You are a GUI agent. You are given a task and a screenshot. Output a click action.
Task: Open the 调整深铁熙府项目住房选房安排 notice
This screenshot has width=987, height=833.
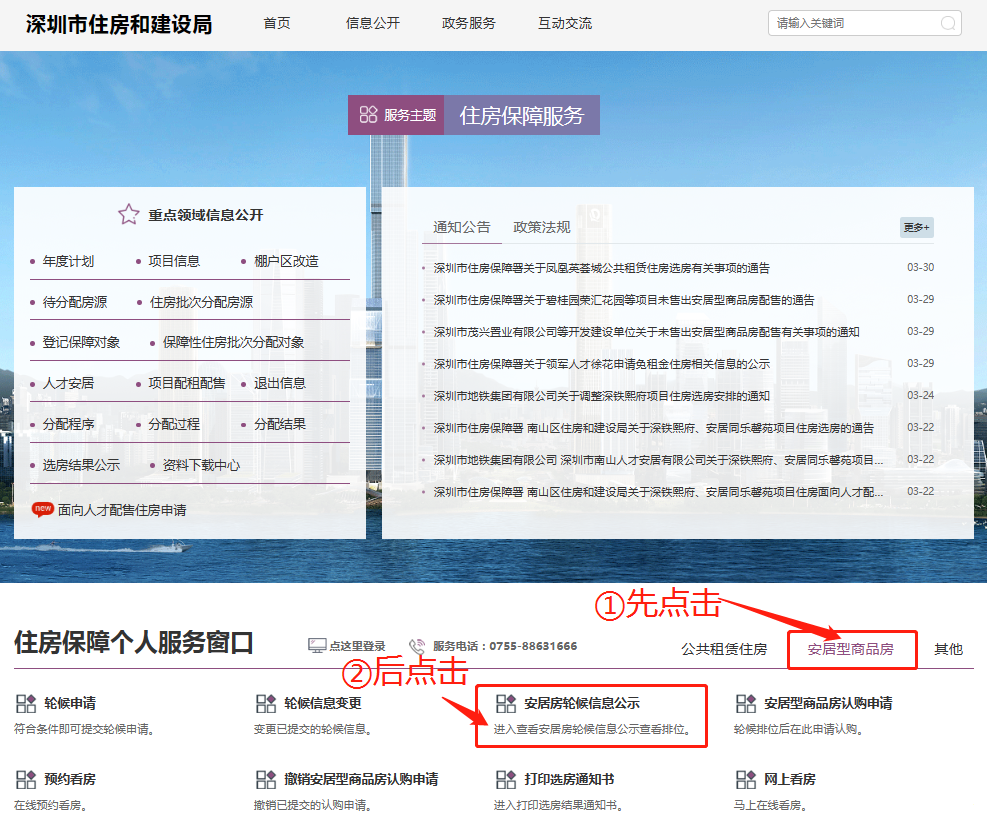click(602, 396)
